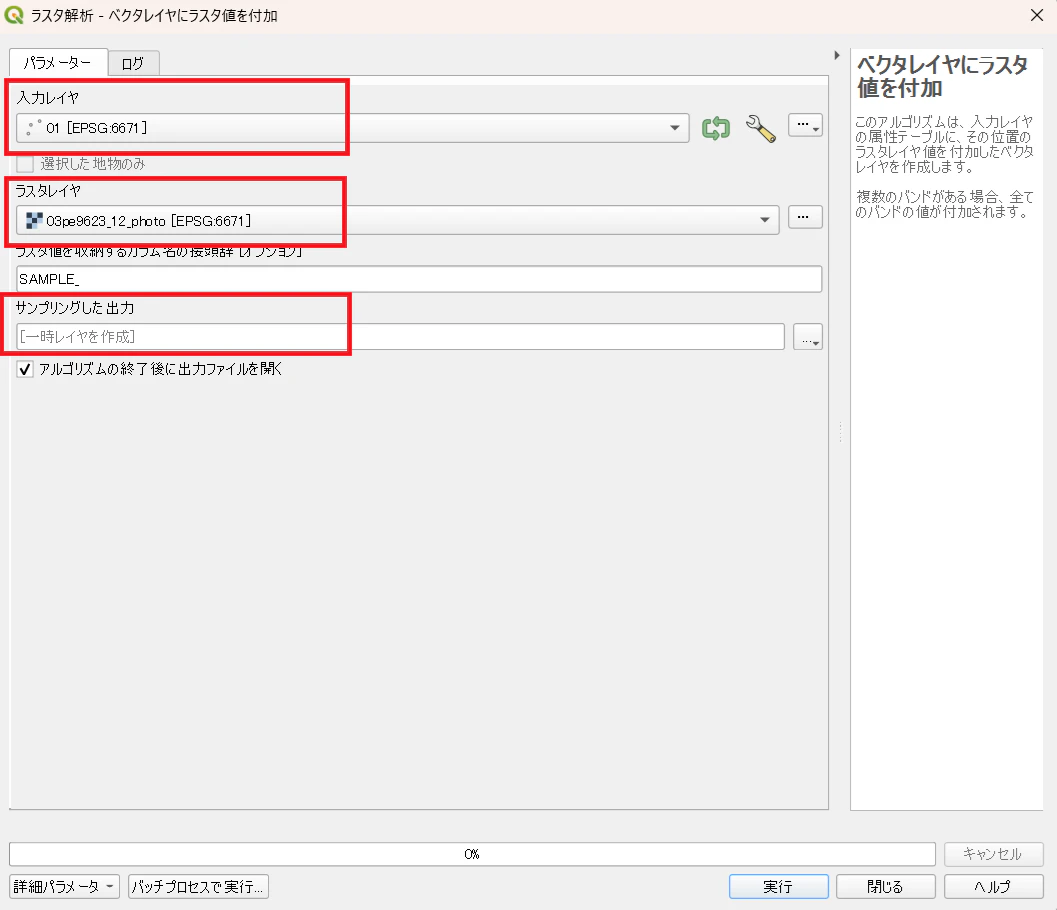Expand the 入力レイヤ dropdown showing 01 EPSG:6671
1057x910 pixels.
(353, 128)
